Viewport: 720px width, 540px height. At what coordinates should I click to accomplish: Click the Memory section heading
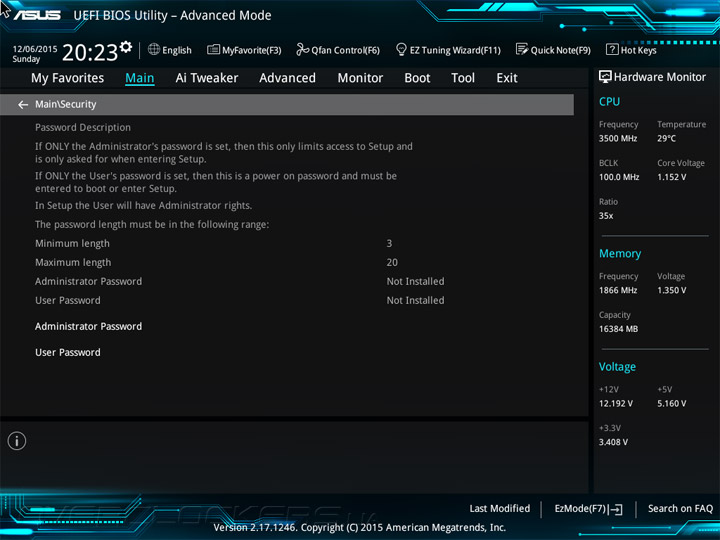tap(620, 253)
